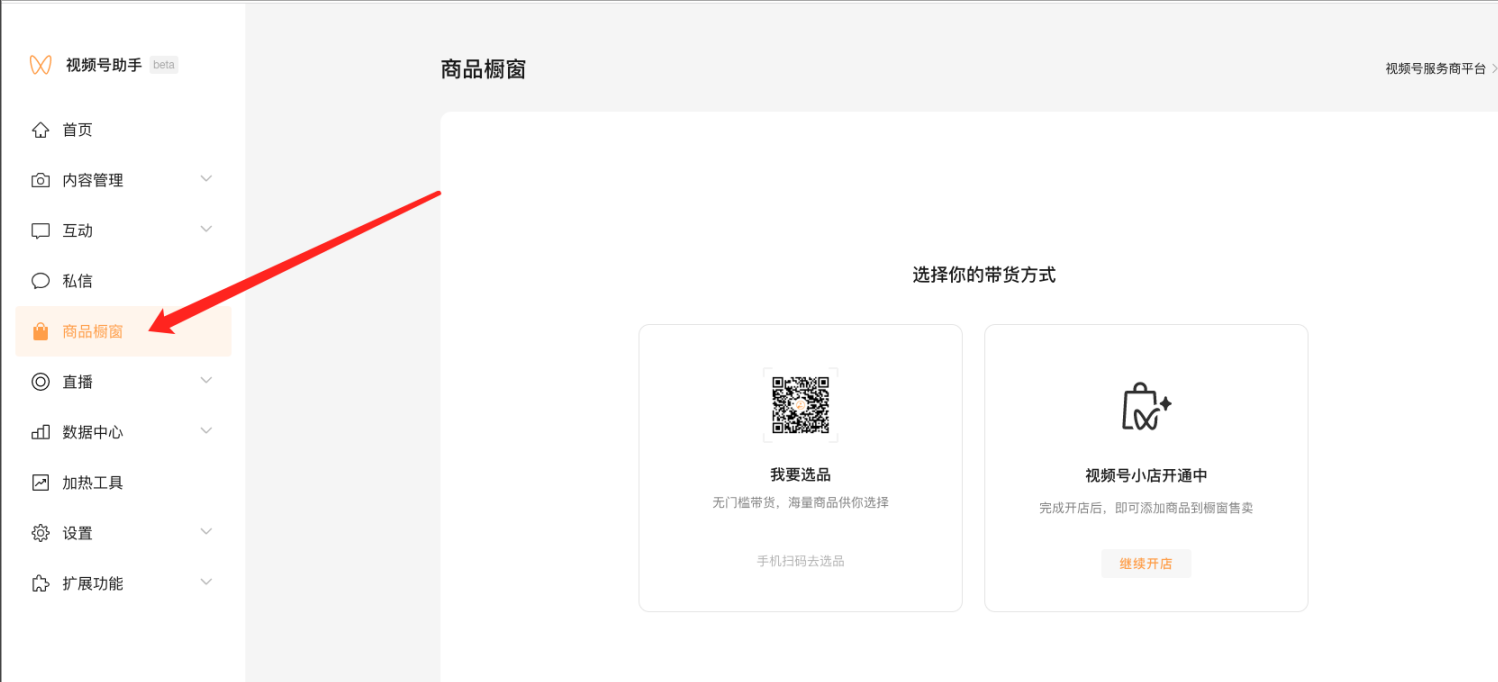Click the 无门槛带货，海量商品供你选择 description

tap(800, 503)
